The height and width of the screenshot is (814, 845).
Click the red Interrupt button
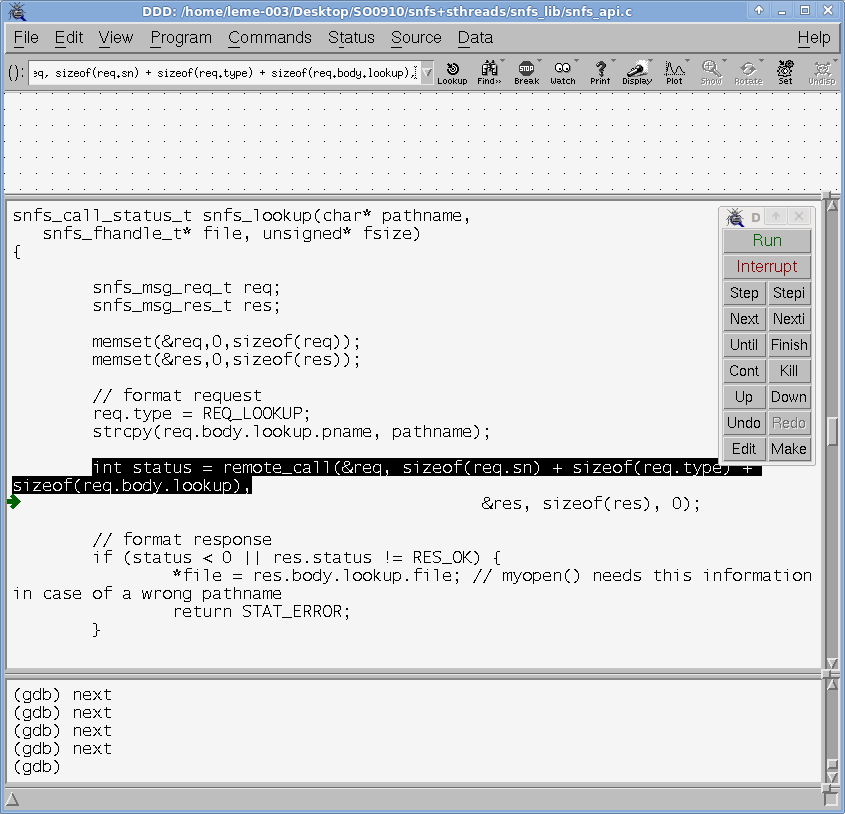click(767, 266)
